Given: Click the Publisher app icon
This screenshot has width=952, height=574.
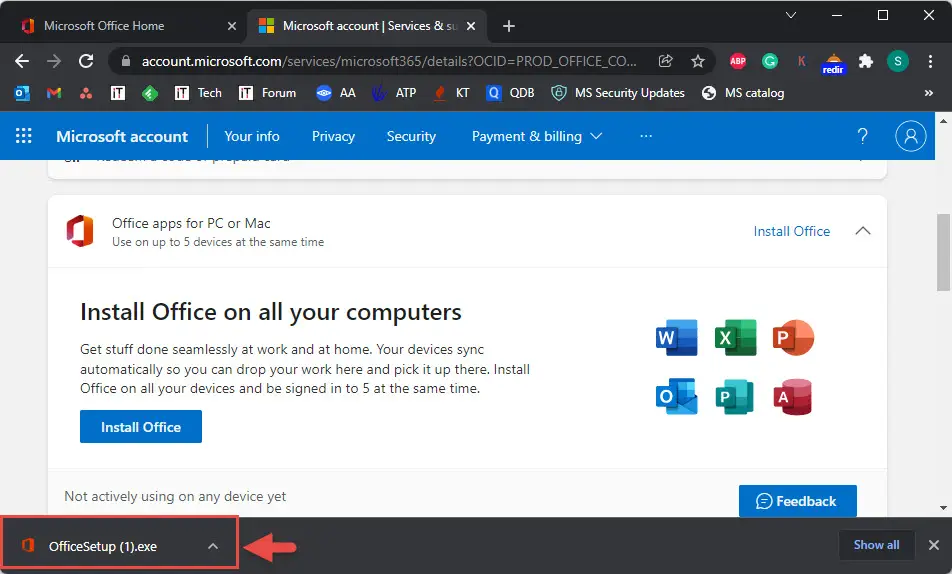Looking at the screenshot, I should [x=735, y=397].
